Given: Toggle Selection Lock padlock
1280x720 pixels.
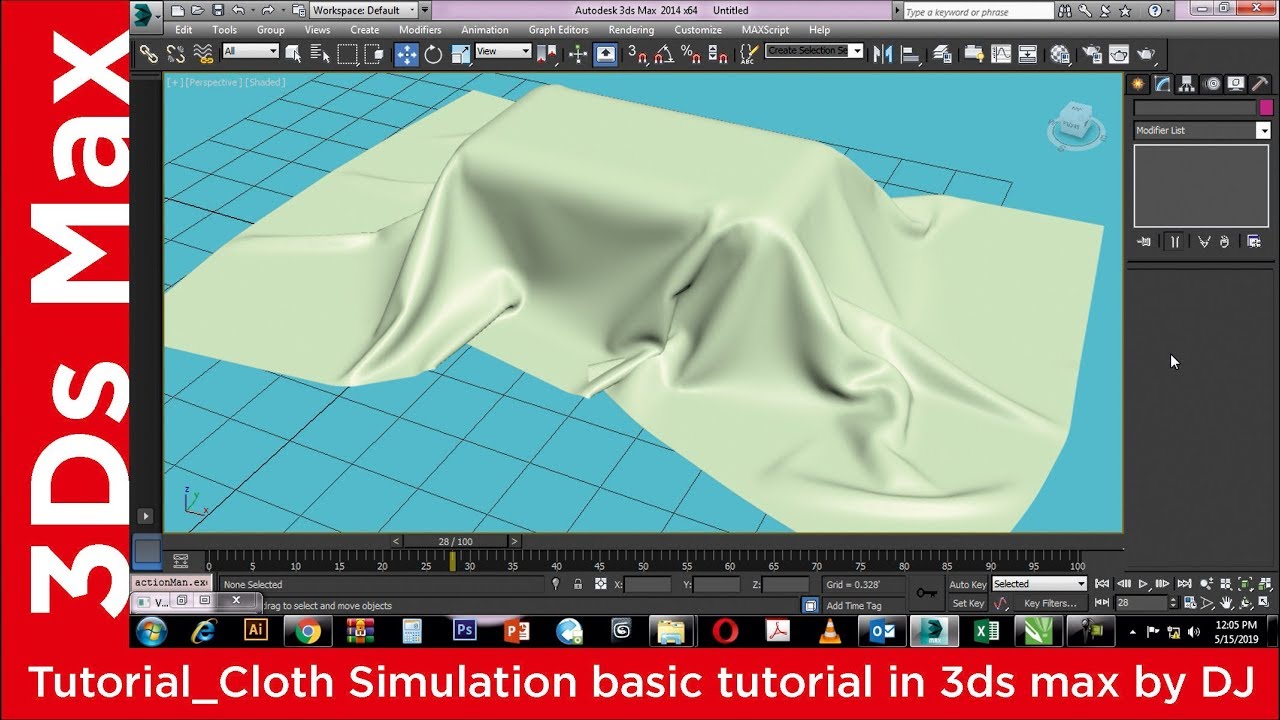Looking at the screenshot, I should (x=578, y=583).
